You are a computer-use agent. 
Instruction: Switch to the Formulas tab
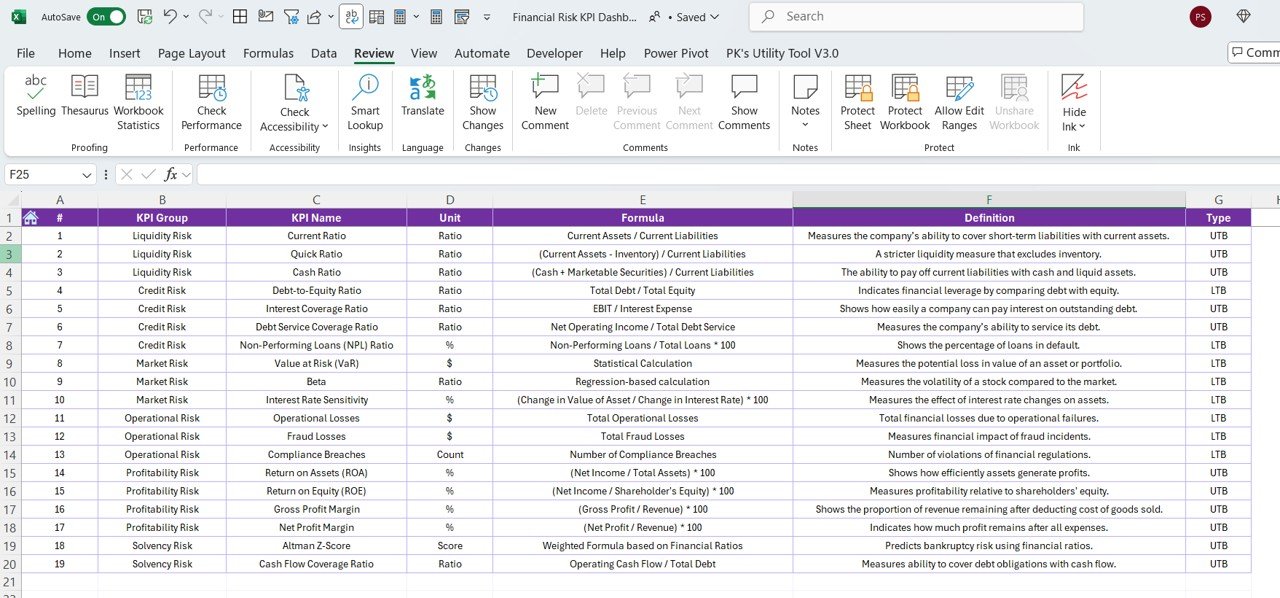click(x=268, y=53)
